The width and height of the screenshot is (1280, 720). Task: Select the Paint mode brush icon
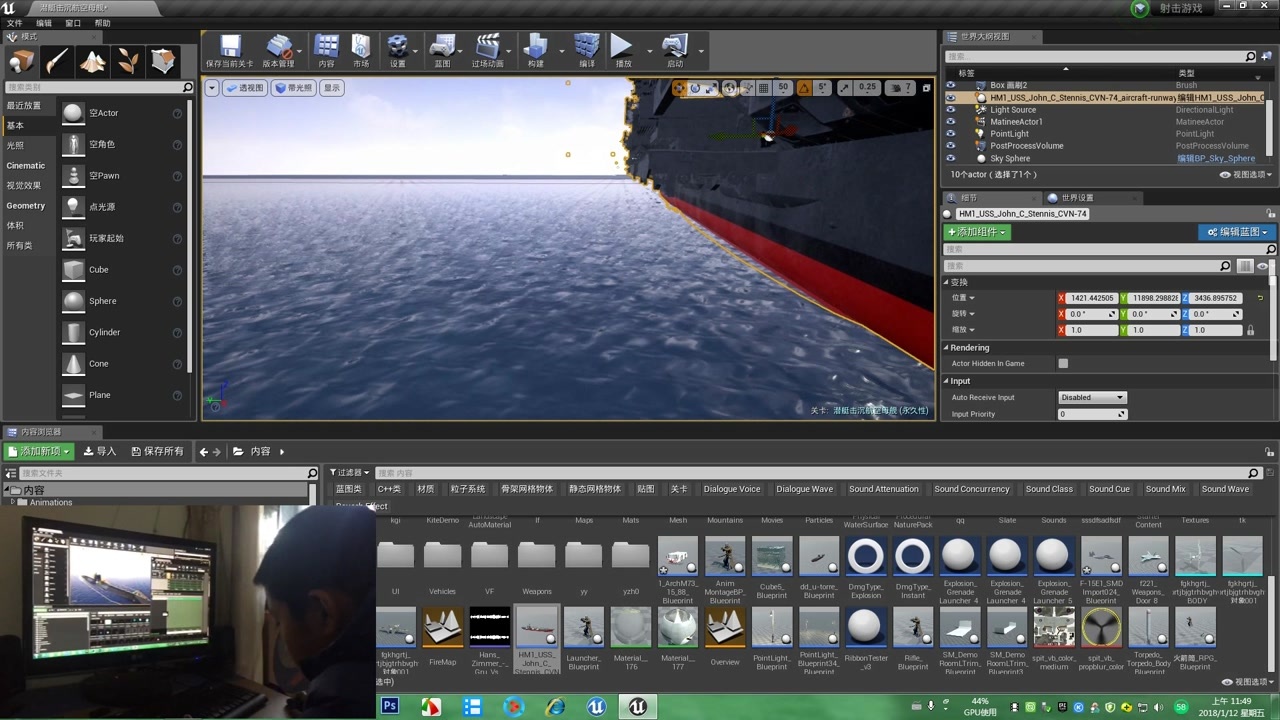coord(57,62)
